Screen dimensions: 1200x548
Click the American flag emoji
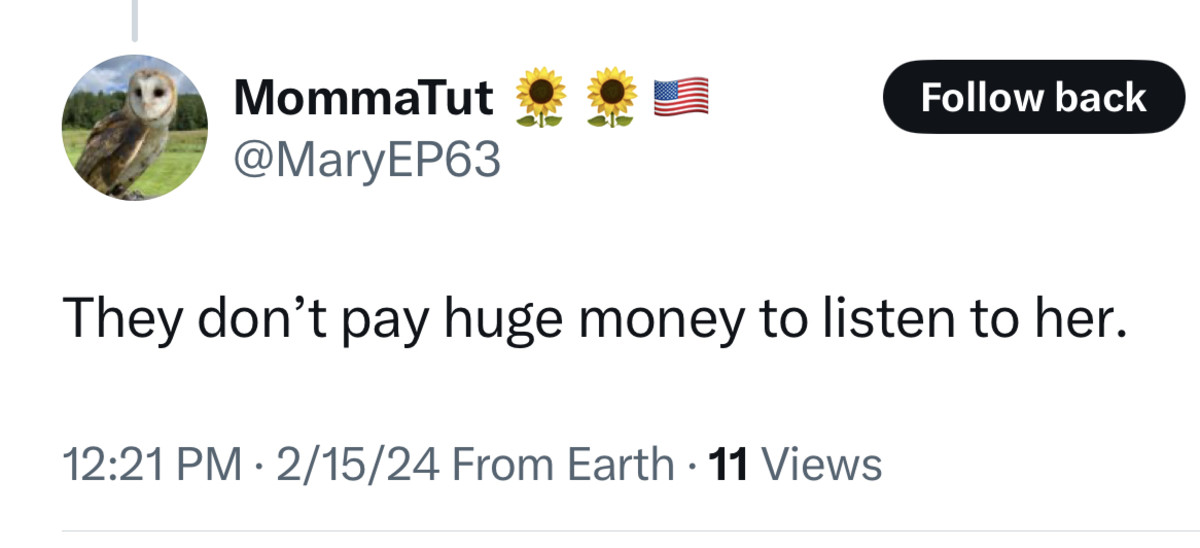tap(681, 96)
